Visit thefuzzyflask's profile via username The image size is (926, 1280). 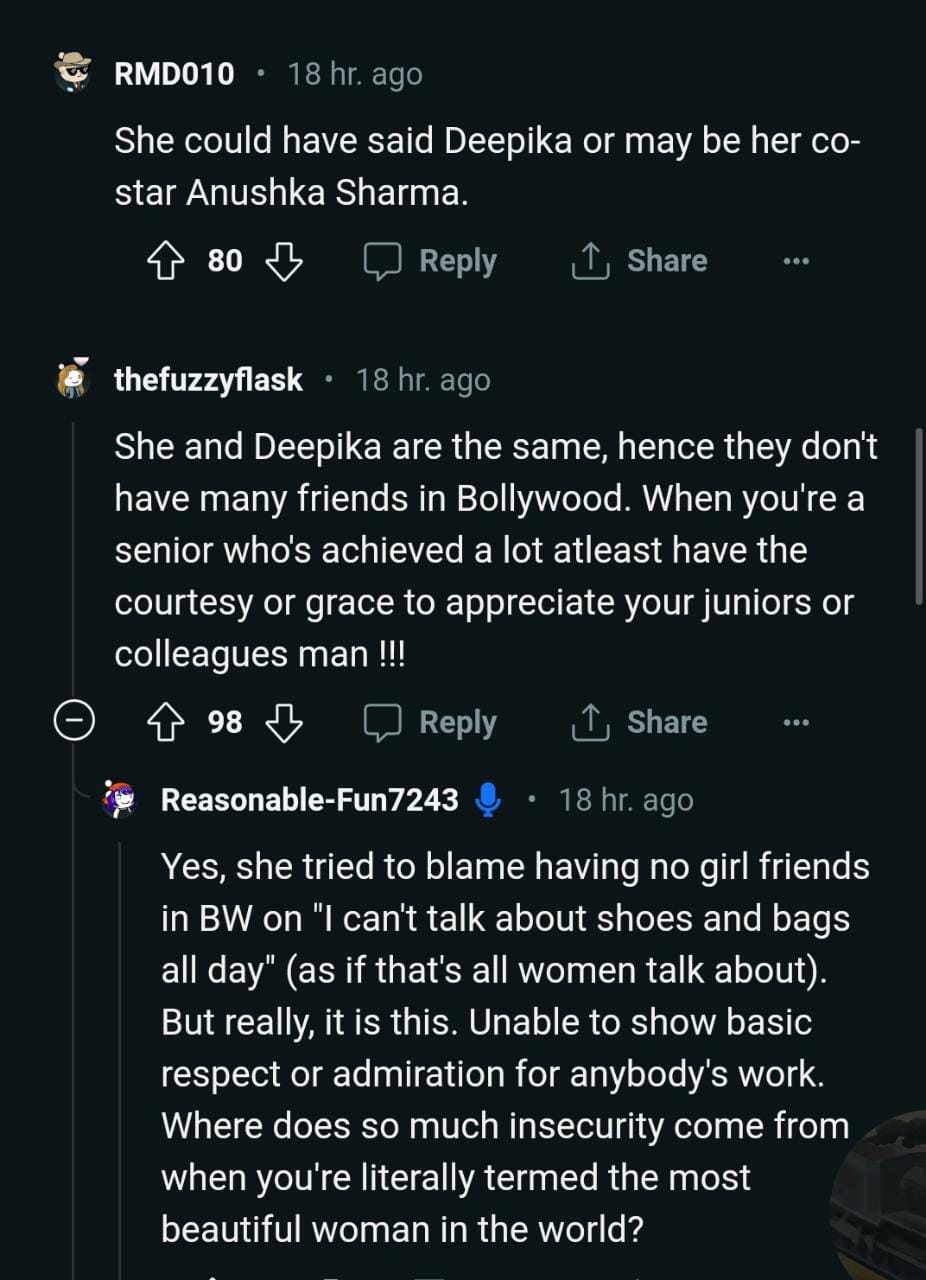[209, 380]
